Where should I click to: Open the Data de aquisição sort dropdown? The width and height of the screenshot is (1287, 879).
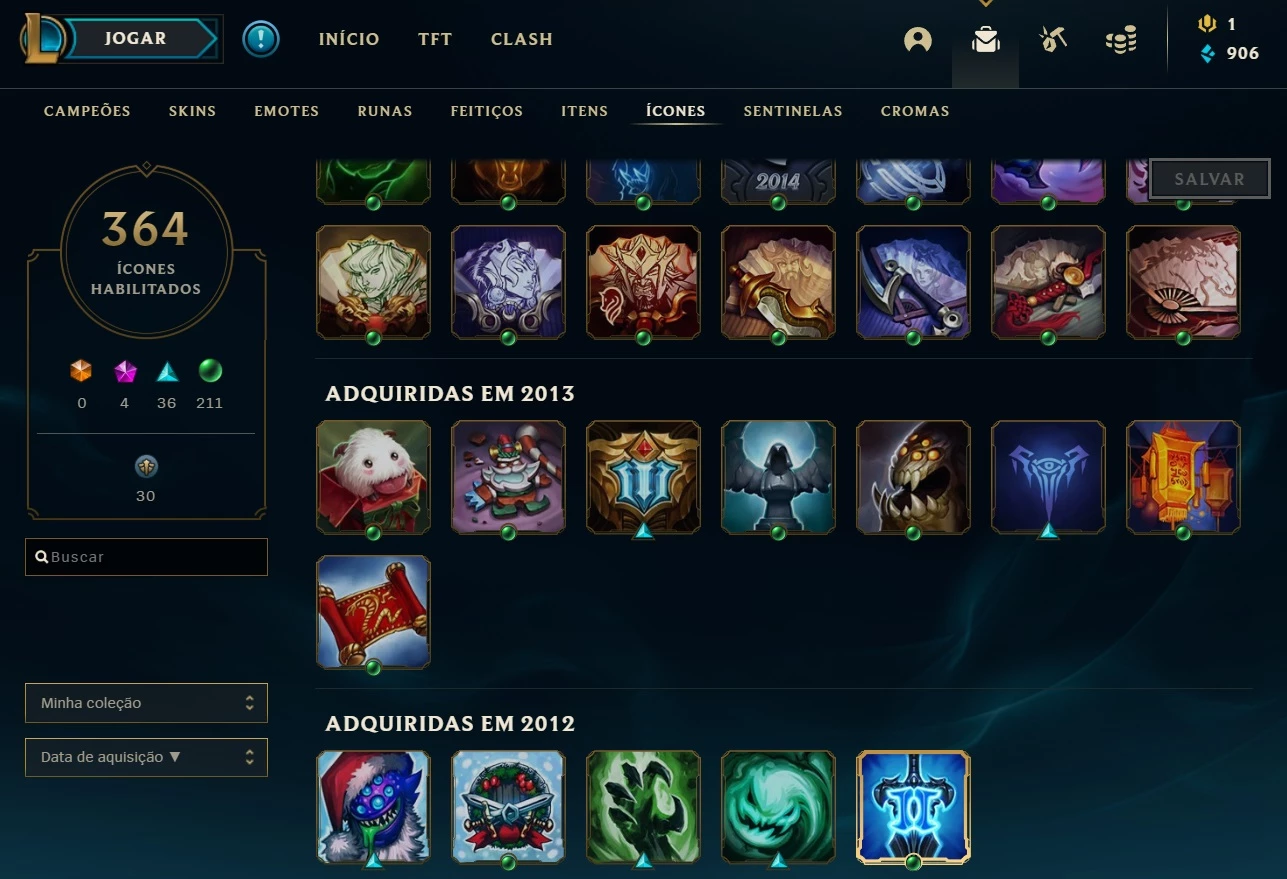pos(146,757)
